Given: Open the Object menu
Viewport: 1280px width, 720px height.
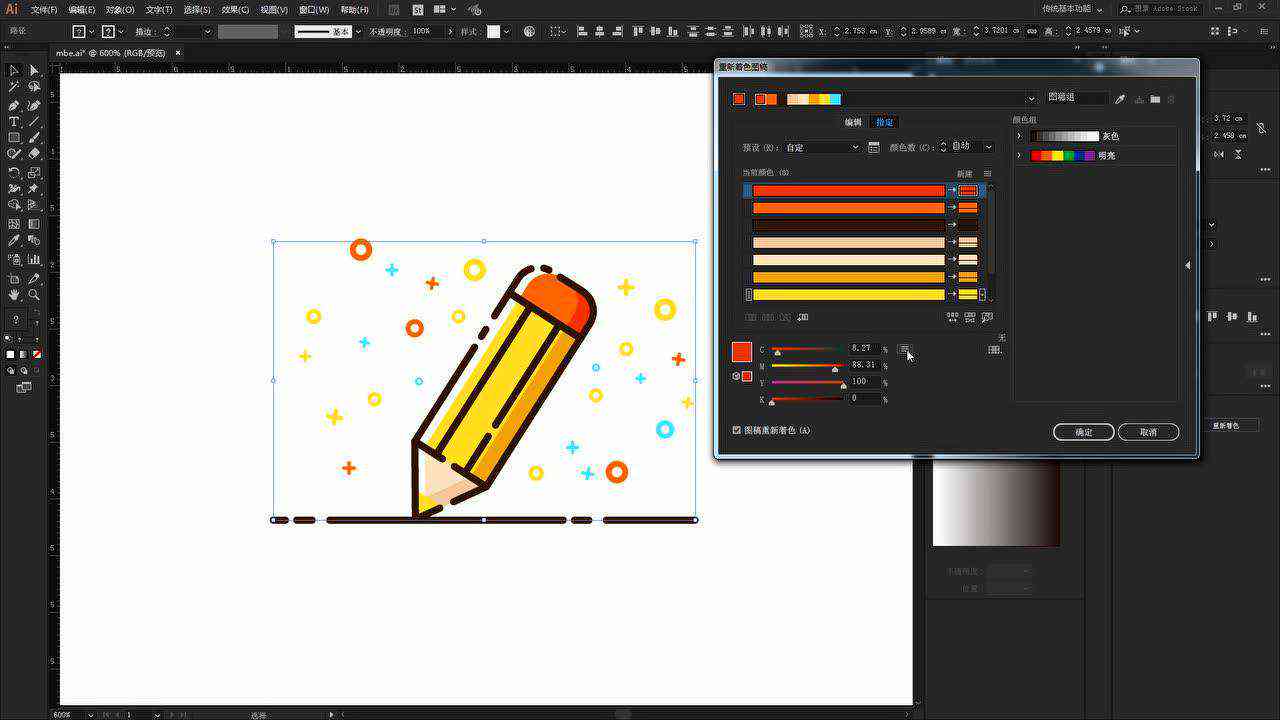Looking at the screenshot, I should [120, 9].
